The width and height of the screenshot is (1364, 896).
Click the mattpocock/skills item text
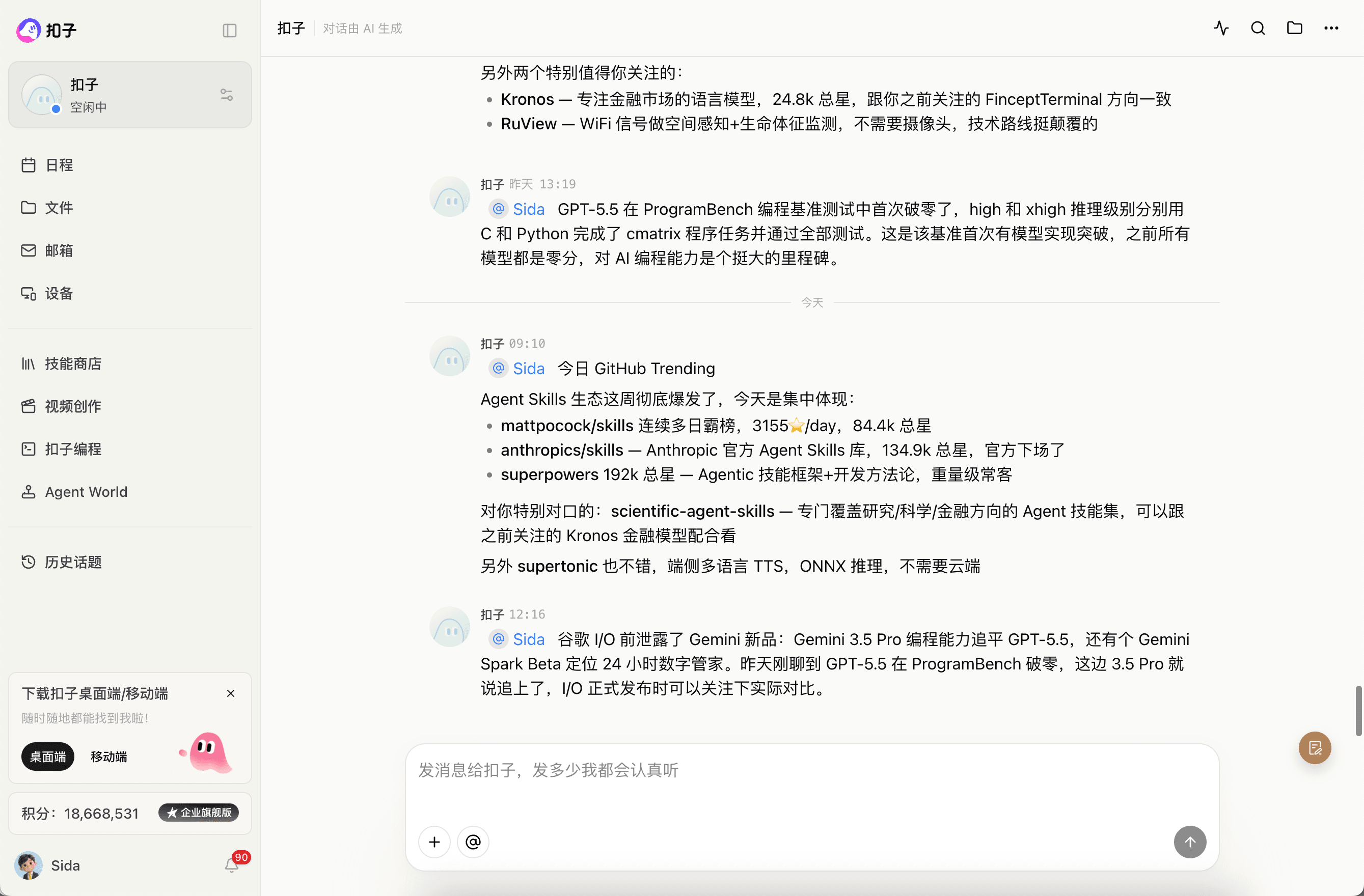point(716,426)
